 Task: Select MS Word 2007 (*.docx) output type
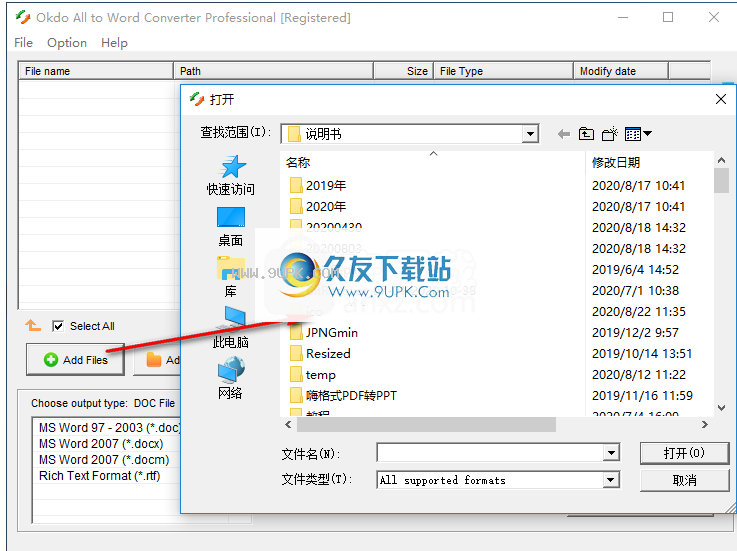coord(101,443)
